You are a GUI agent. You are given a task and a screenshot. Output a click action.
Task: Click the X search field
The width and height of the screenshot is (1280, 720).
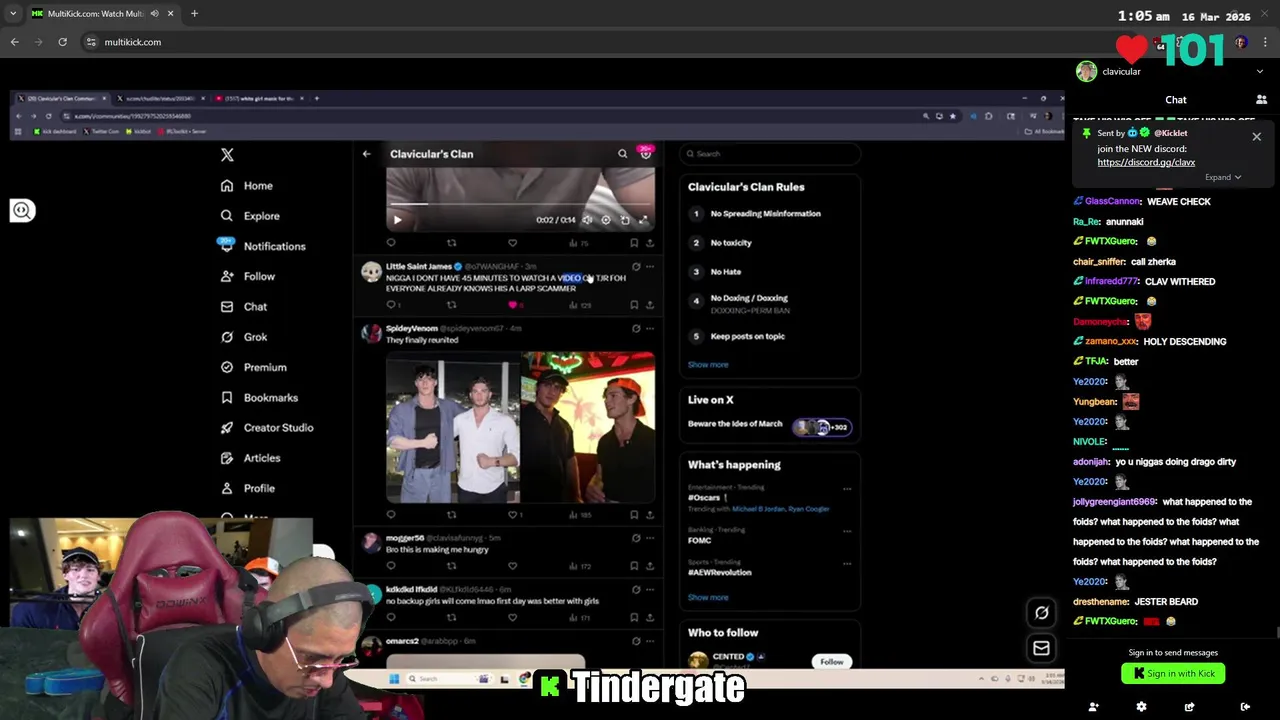tap(770, 154)
